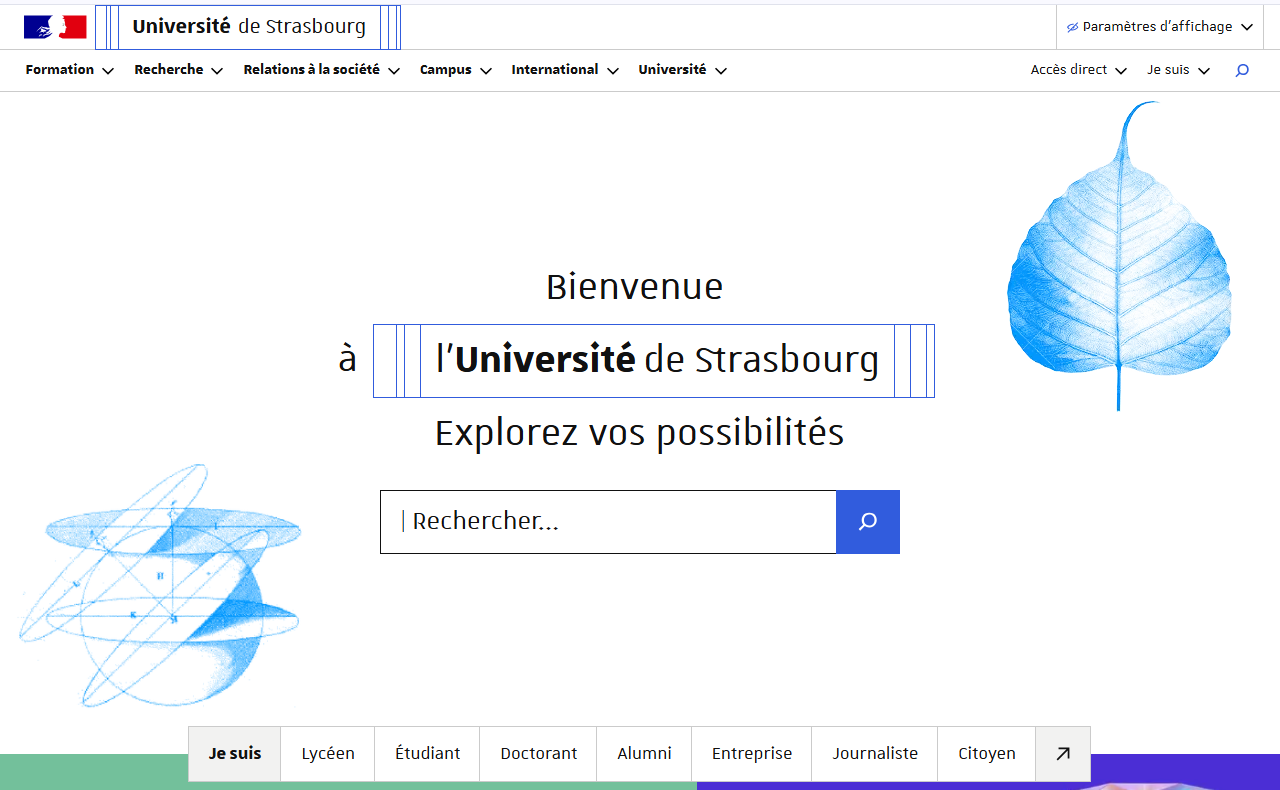1280x790 pixels.
Task: Click the Université de Strasbourg header logo
Action: point(248,27)
